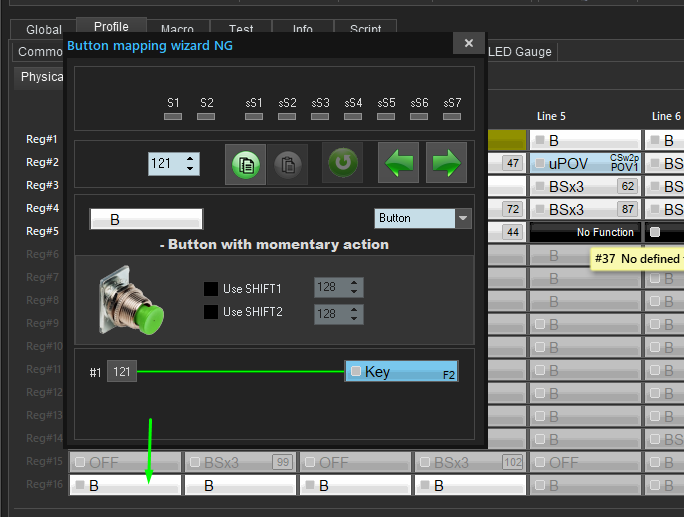Select the uPOV cell in Line 5
This screenshot has height=517, width=684.
585,163
